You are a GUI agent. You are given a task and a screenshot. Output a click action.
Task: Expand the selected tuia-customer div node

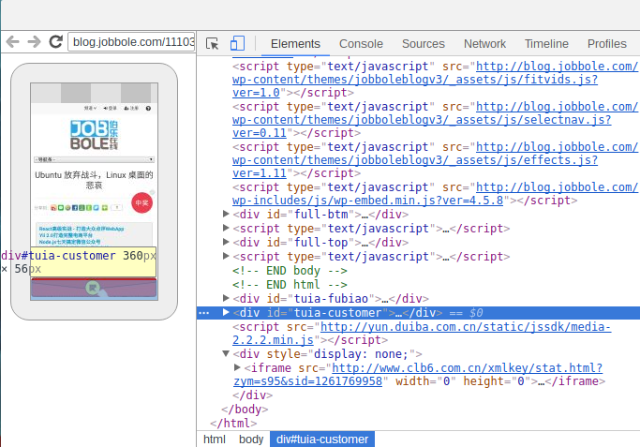pos(226,312)
